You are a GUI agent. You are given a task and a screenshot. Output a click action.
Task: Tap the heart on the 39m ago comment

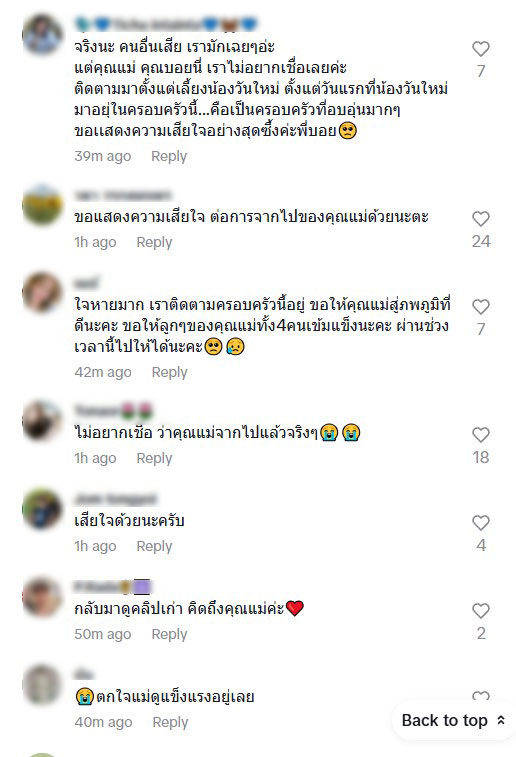[x=480, y=49]
